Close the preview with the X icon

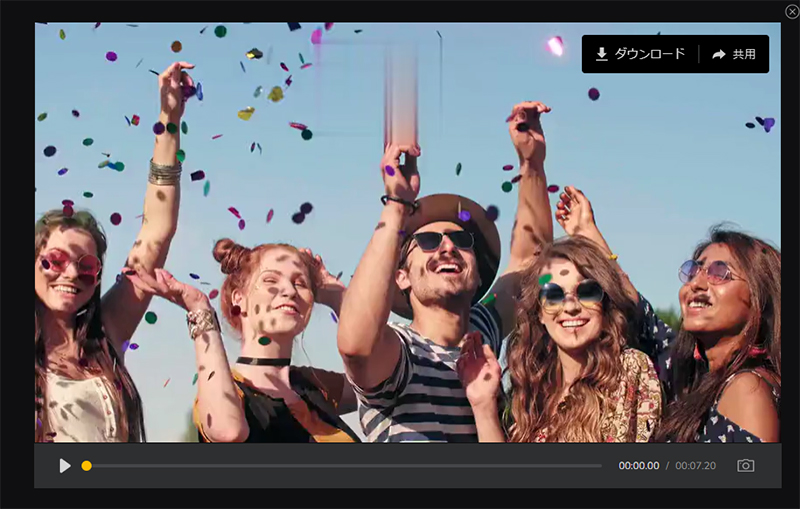(792, 11)
